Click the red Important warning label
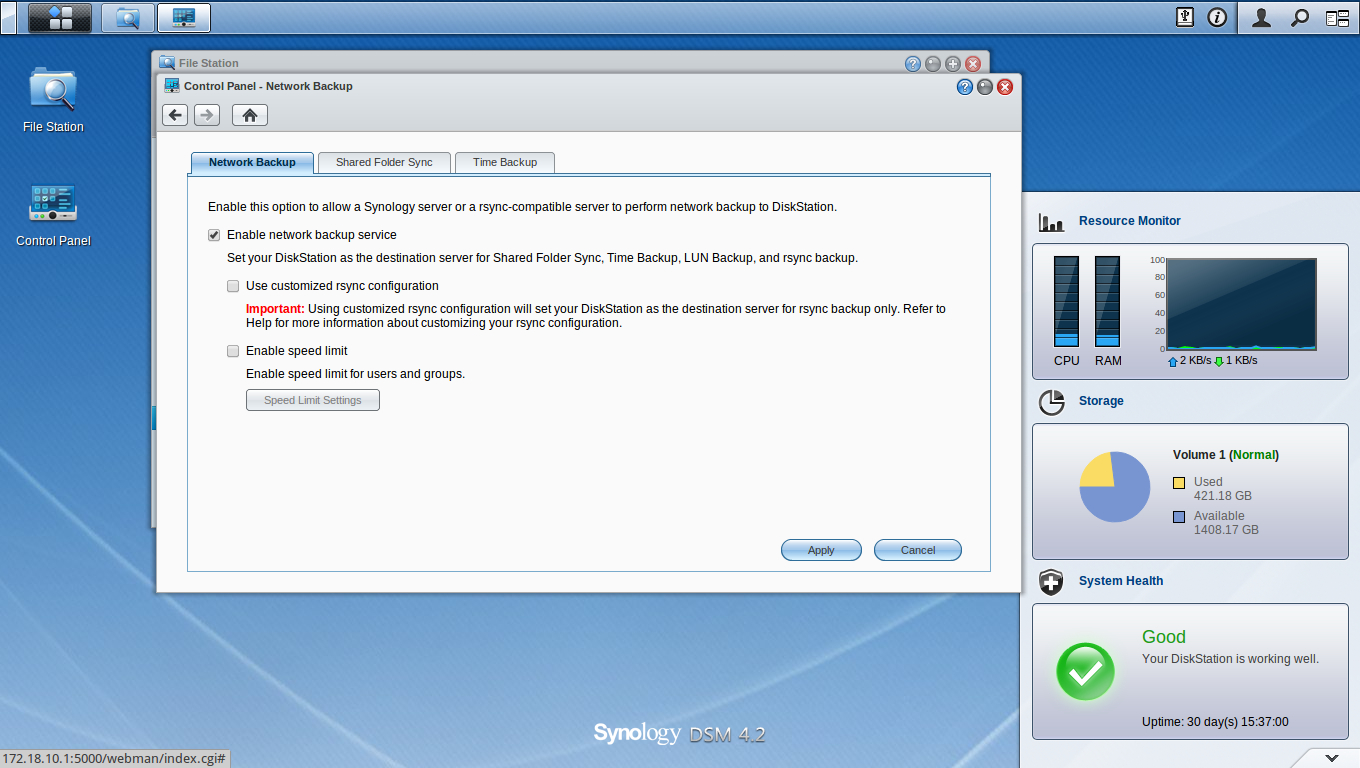This screenshot has height=768, width=1360. [275, 309]
